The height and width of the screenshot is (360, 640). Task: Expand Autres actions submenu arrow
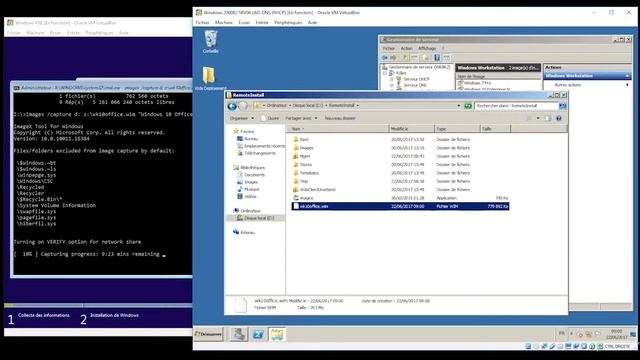627,85
